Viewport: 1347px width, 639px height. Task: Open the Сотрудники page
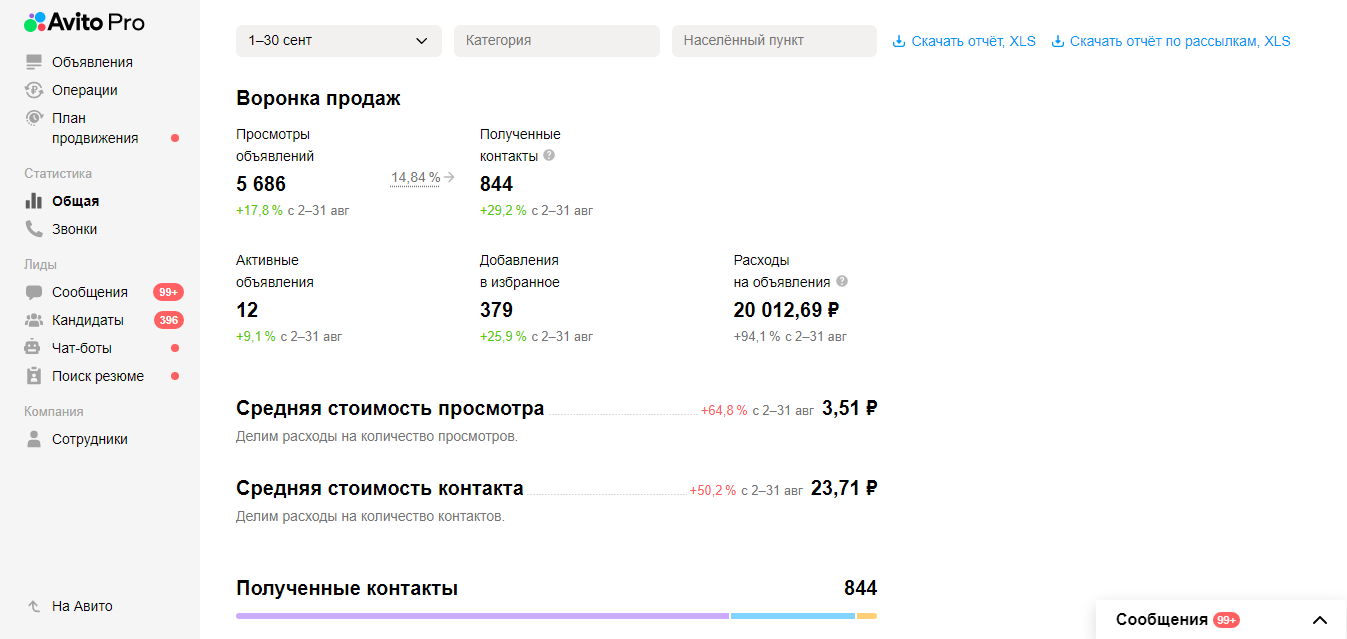pos(90,439)
